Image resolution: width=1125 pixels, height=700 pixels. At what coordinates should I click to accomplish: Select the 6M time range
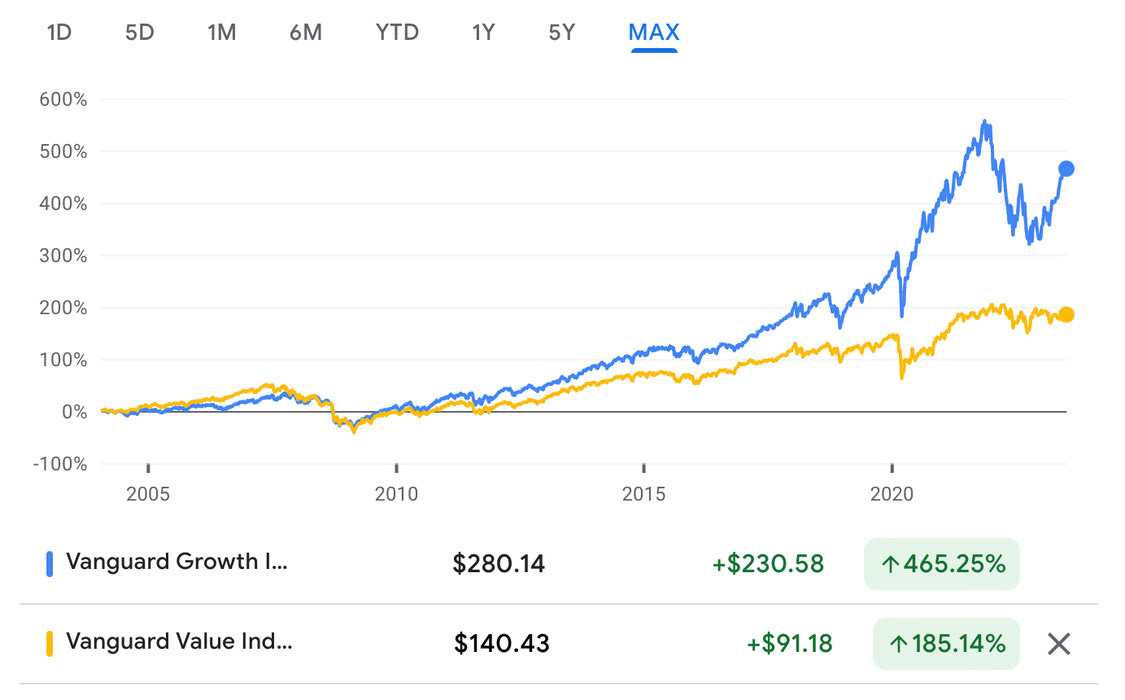(305, 31)
